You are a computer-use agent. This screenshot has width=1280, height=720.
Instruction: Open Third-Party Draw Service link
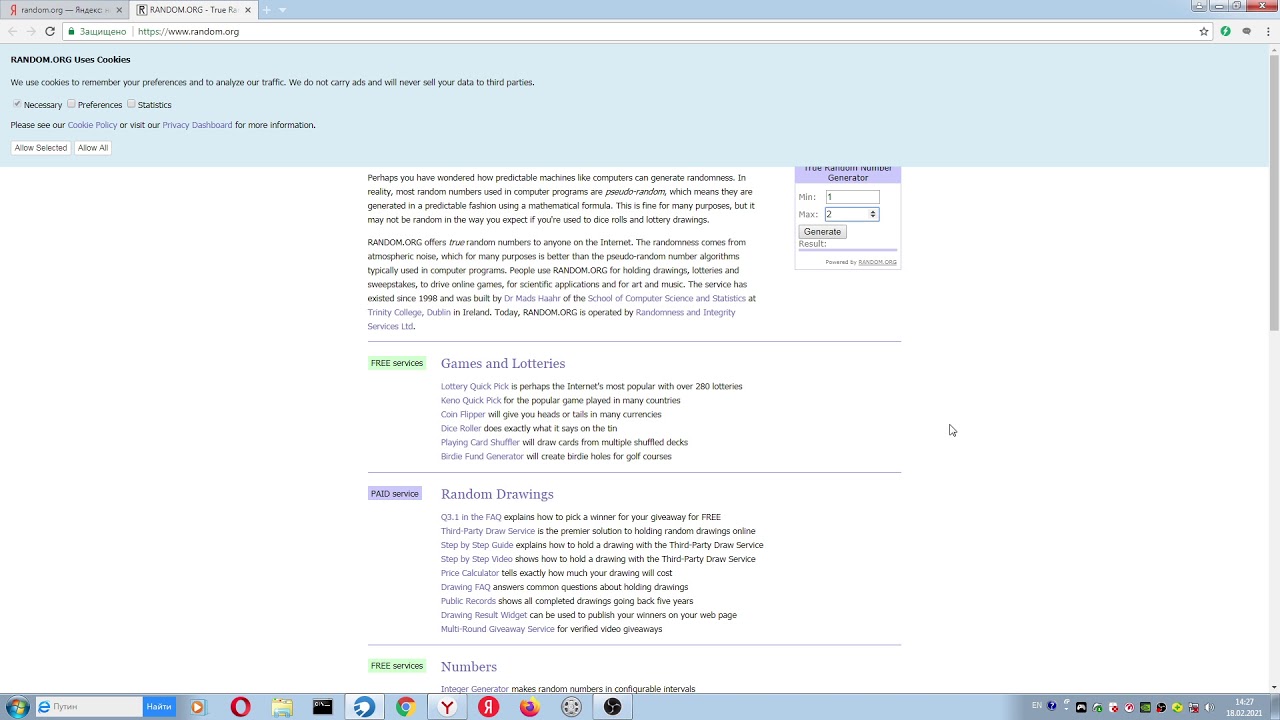click(488, 531)
